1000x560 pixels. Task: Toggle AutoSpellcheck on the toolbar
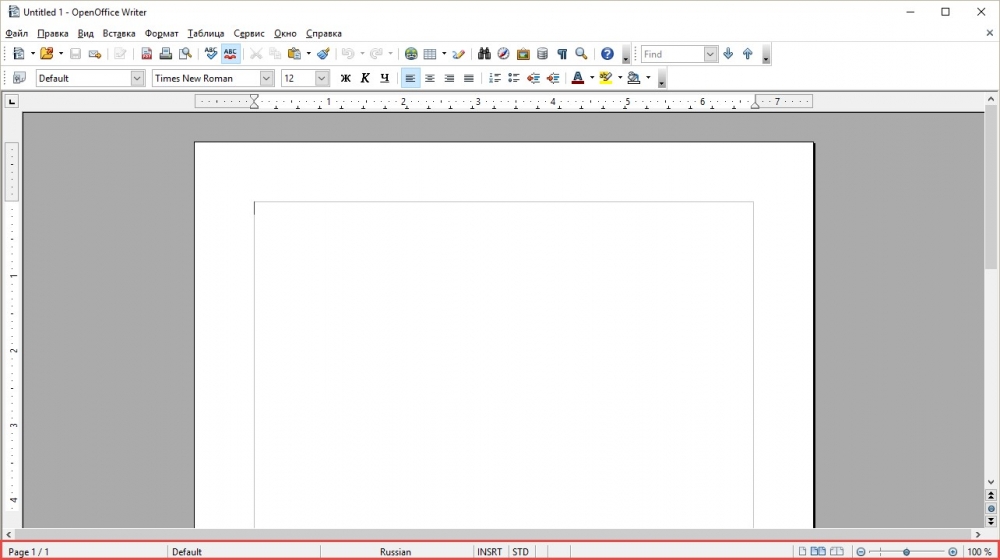231,54
